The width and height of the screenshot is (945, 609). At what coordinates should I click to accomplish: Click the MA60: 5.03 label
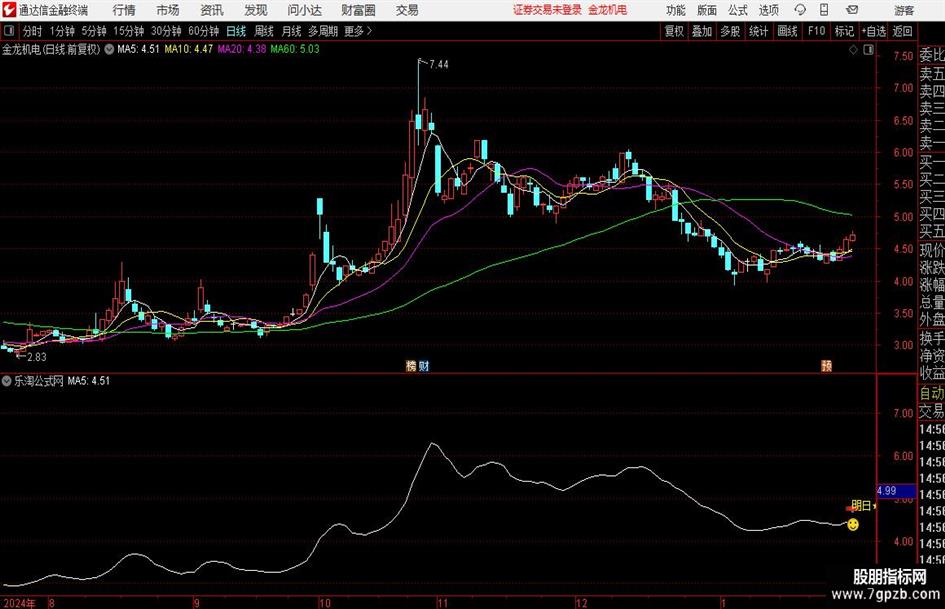point(295,49)
